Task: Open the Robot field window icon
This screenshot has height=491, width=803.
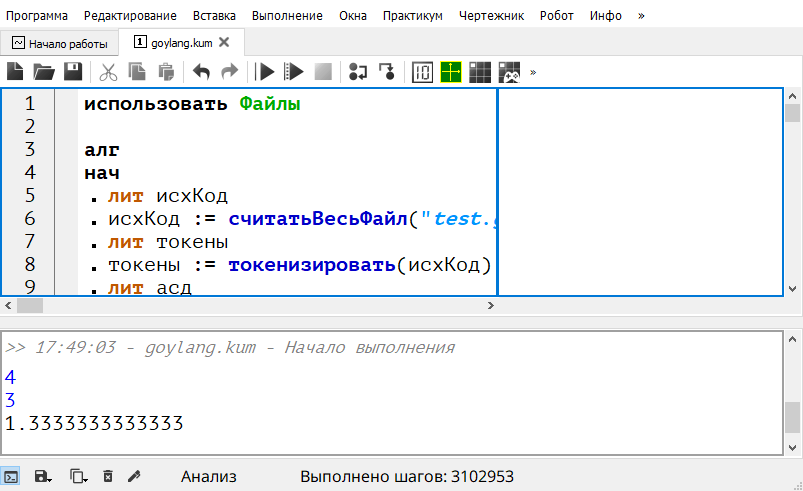Action: 480,72
